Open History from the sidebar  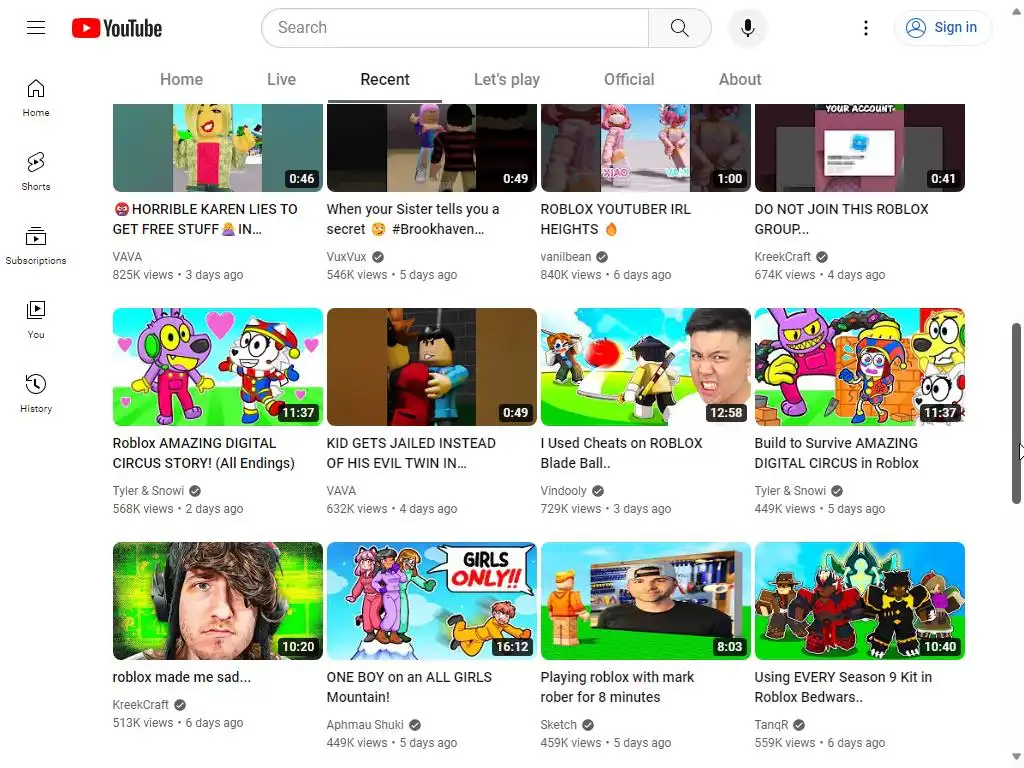(36, 393)
